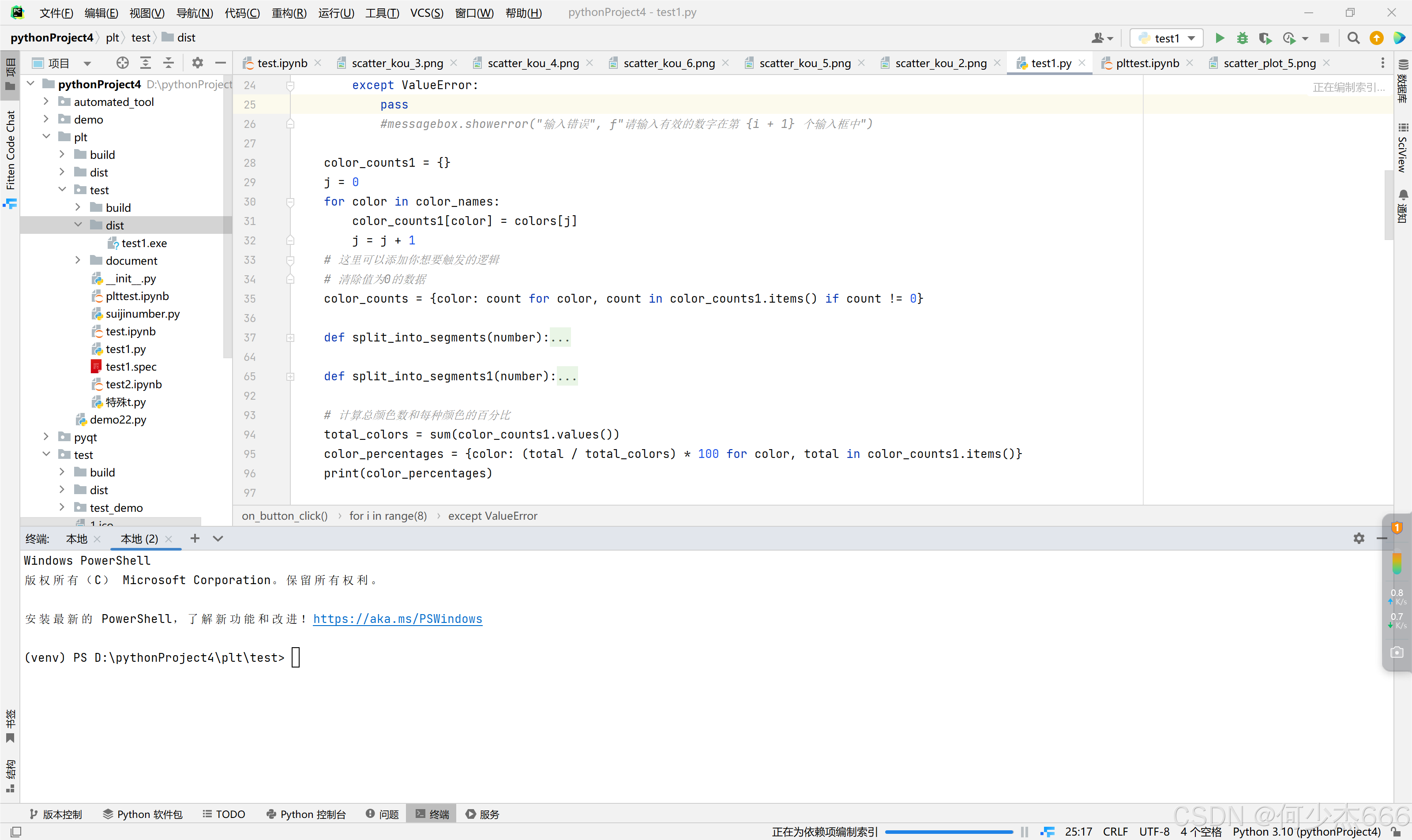Click the locate-in-project-tree crosshair icon
Screen dimensions: 1412x840
pyautogui.click(x=122, y=63)
